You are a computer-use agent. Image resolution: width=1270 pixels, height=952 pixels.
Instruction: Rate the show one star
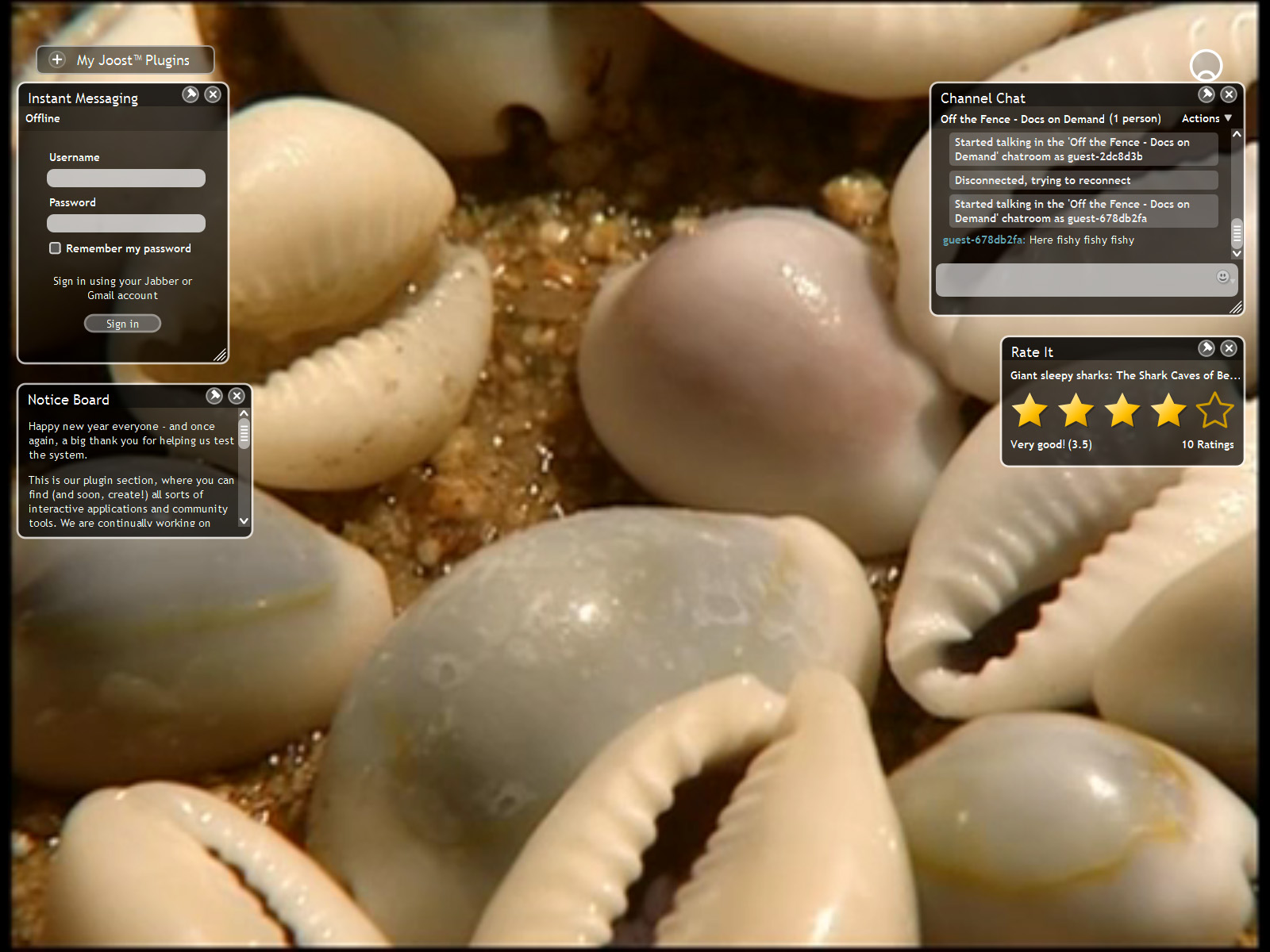pos(1029,411)
